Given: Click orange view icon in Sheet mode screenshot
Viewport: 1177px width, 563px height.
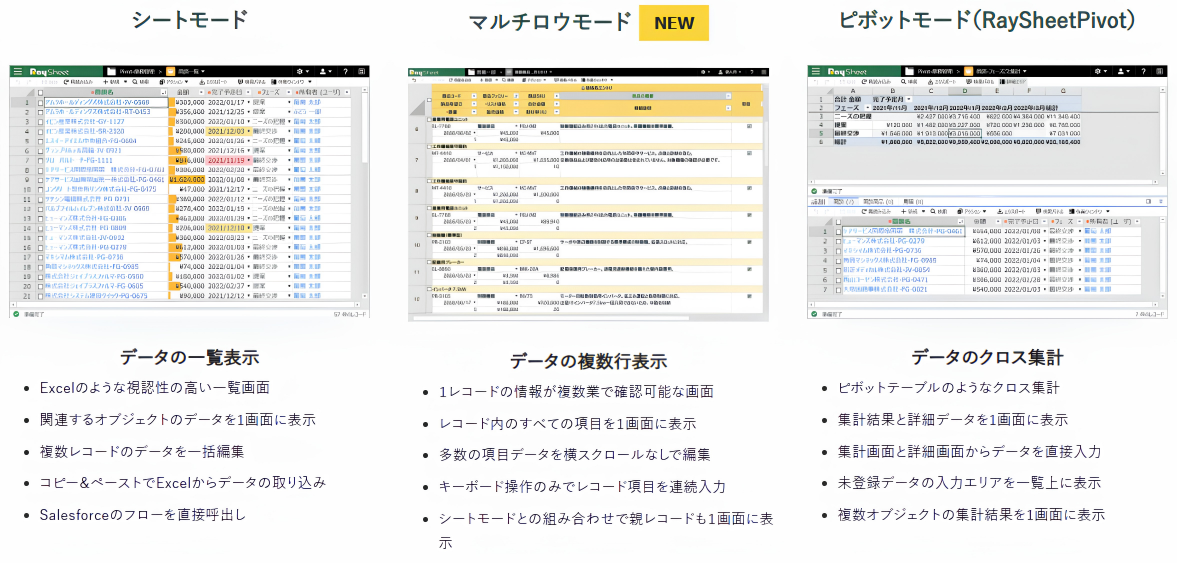Looking at the screenshot, I should click(170, 71).
